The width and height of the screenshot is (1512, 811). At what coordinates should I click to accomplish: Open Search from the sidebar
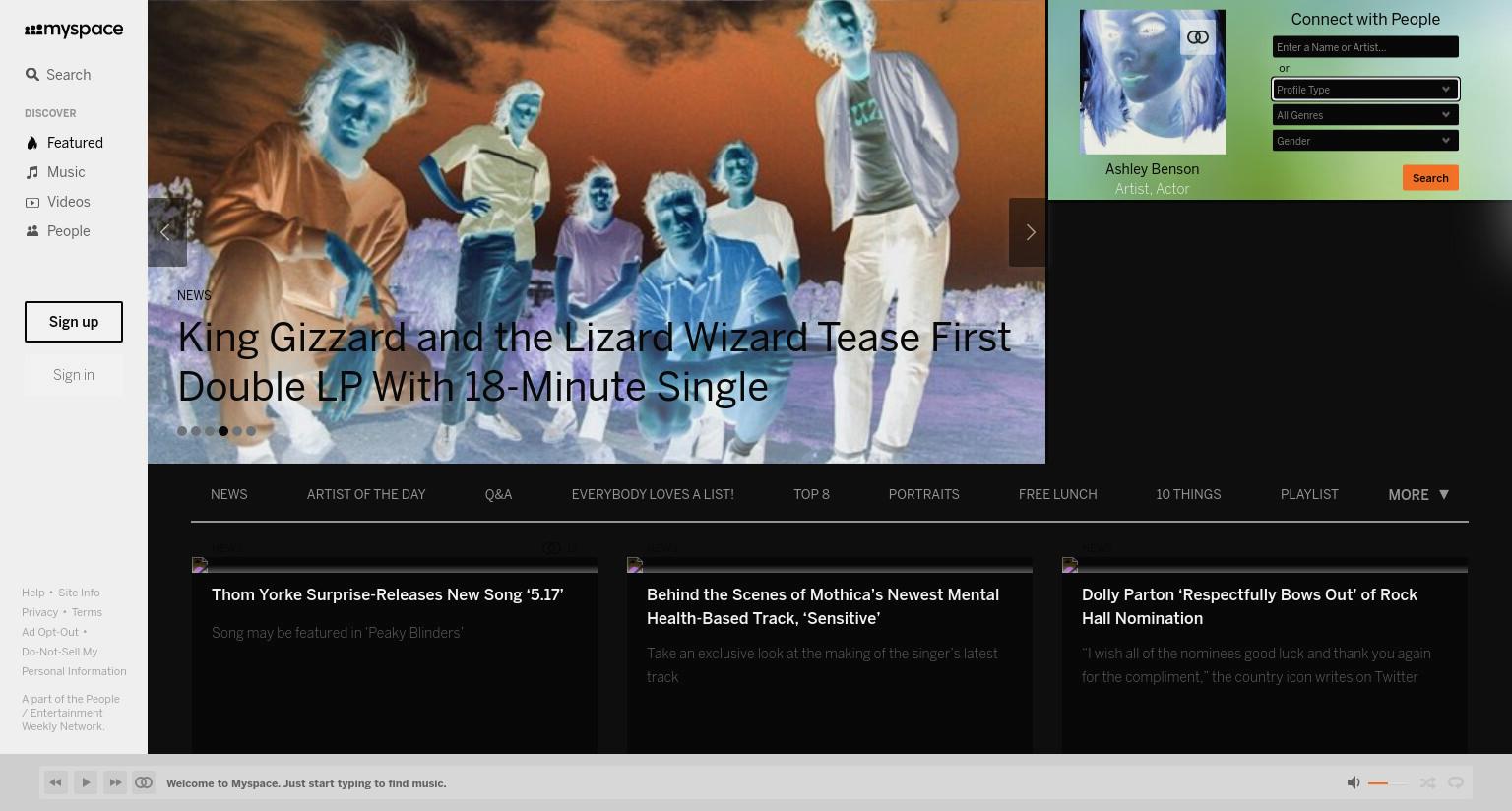[x=58, y=75]
